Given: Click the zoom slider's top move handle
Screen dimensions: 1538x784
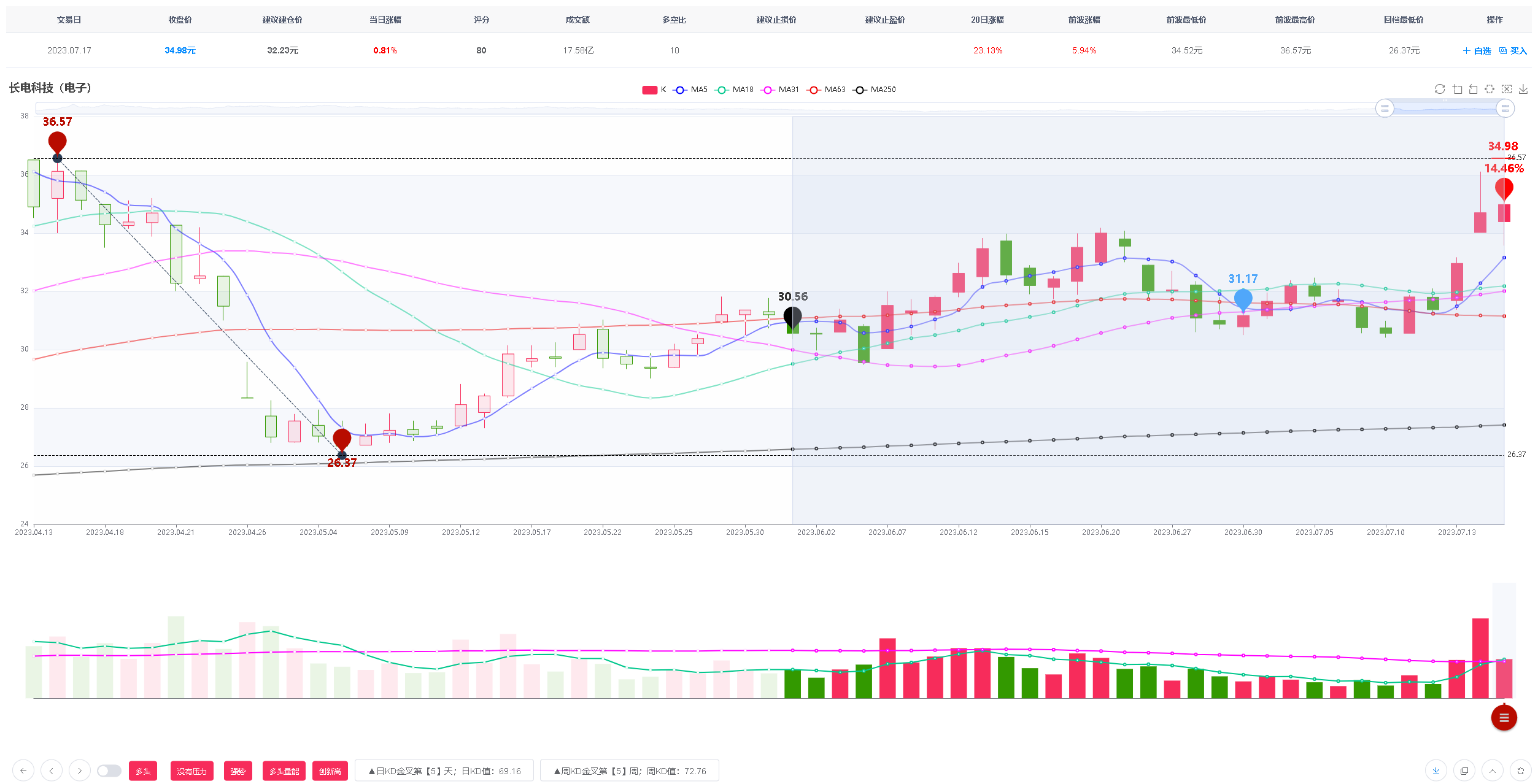Looking at the screenshot, I should coord(1445,100).
